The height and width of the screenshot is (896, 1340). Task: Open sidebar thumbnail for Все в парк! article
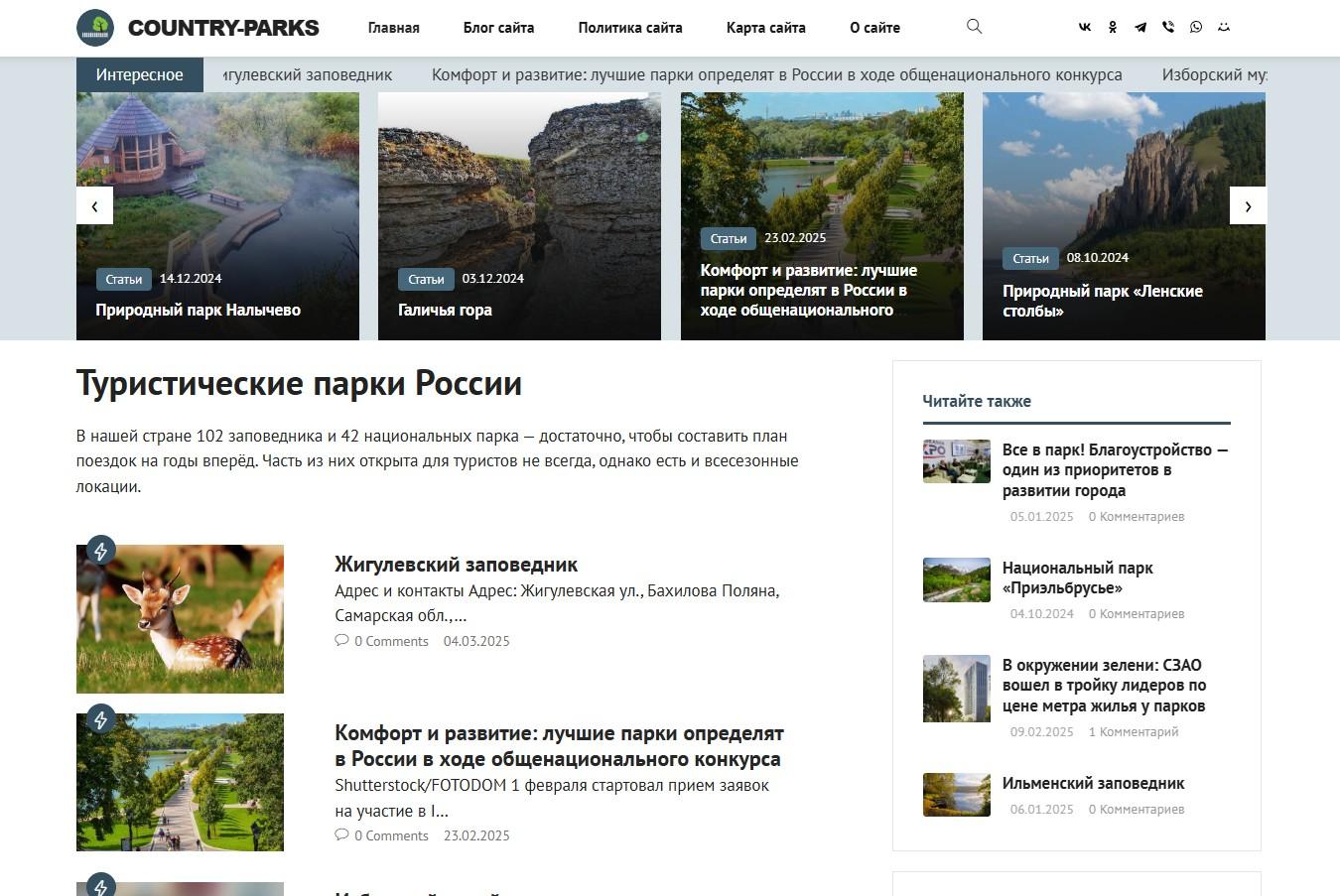click(957, 461)
